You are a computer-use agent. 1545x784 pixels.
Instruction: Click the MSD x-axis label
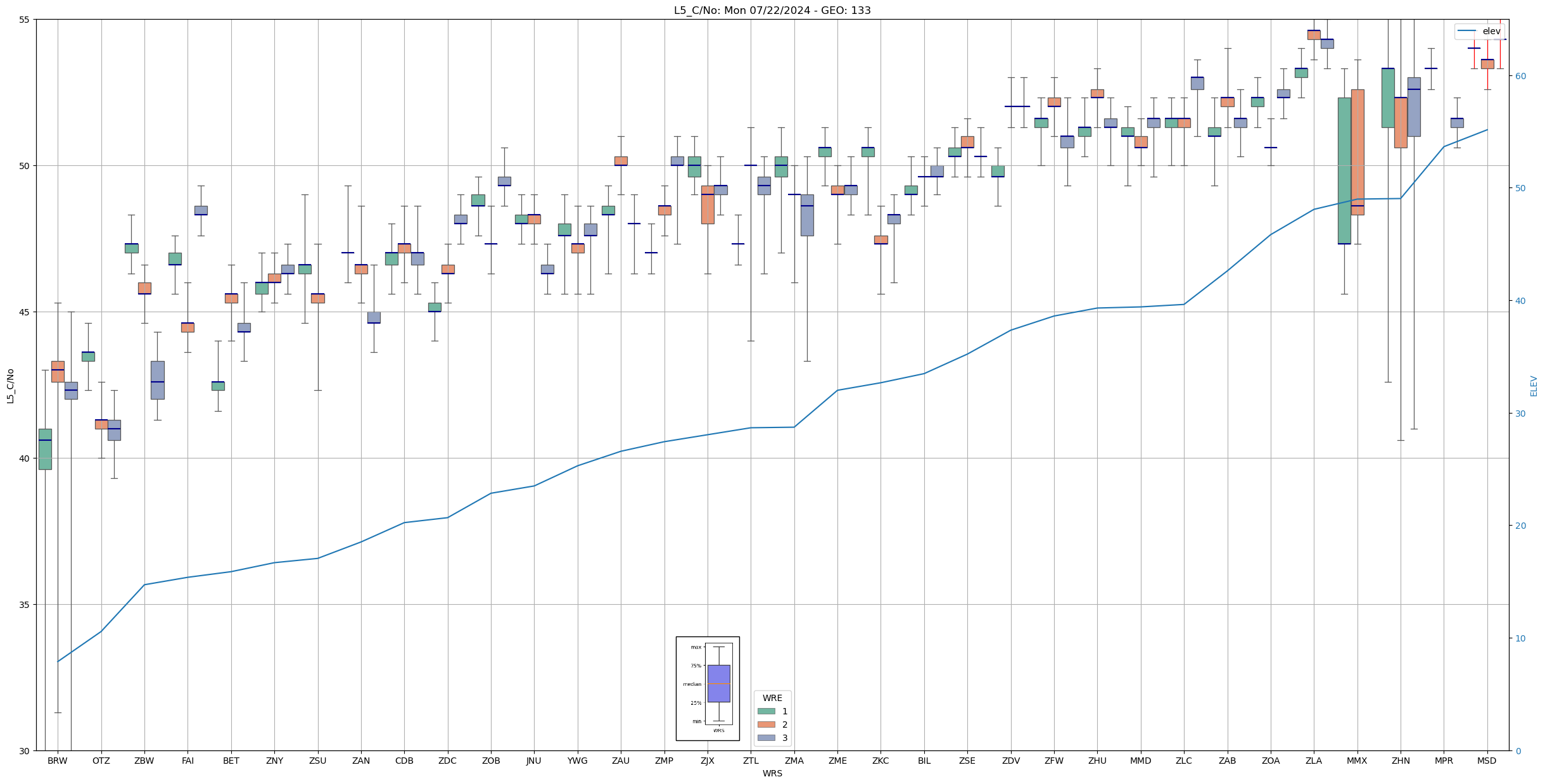[x=1487, y=761]
